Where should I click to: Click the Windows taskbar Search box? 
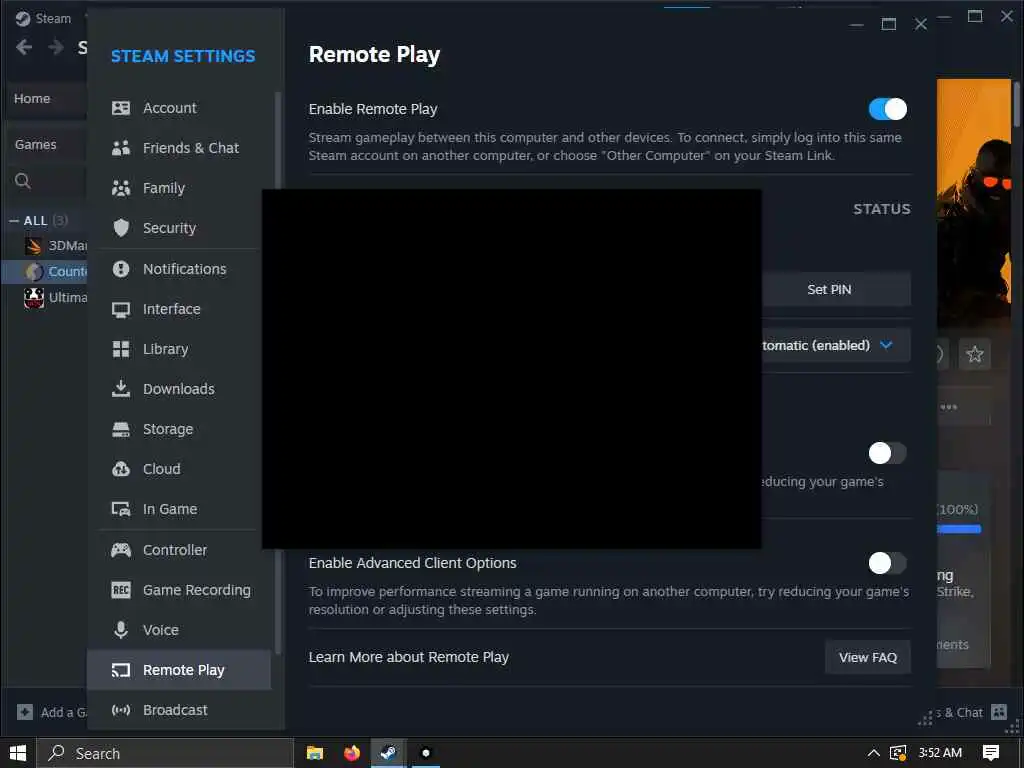point(165,753)
